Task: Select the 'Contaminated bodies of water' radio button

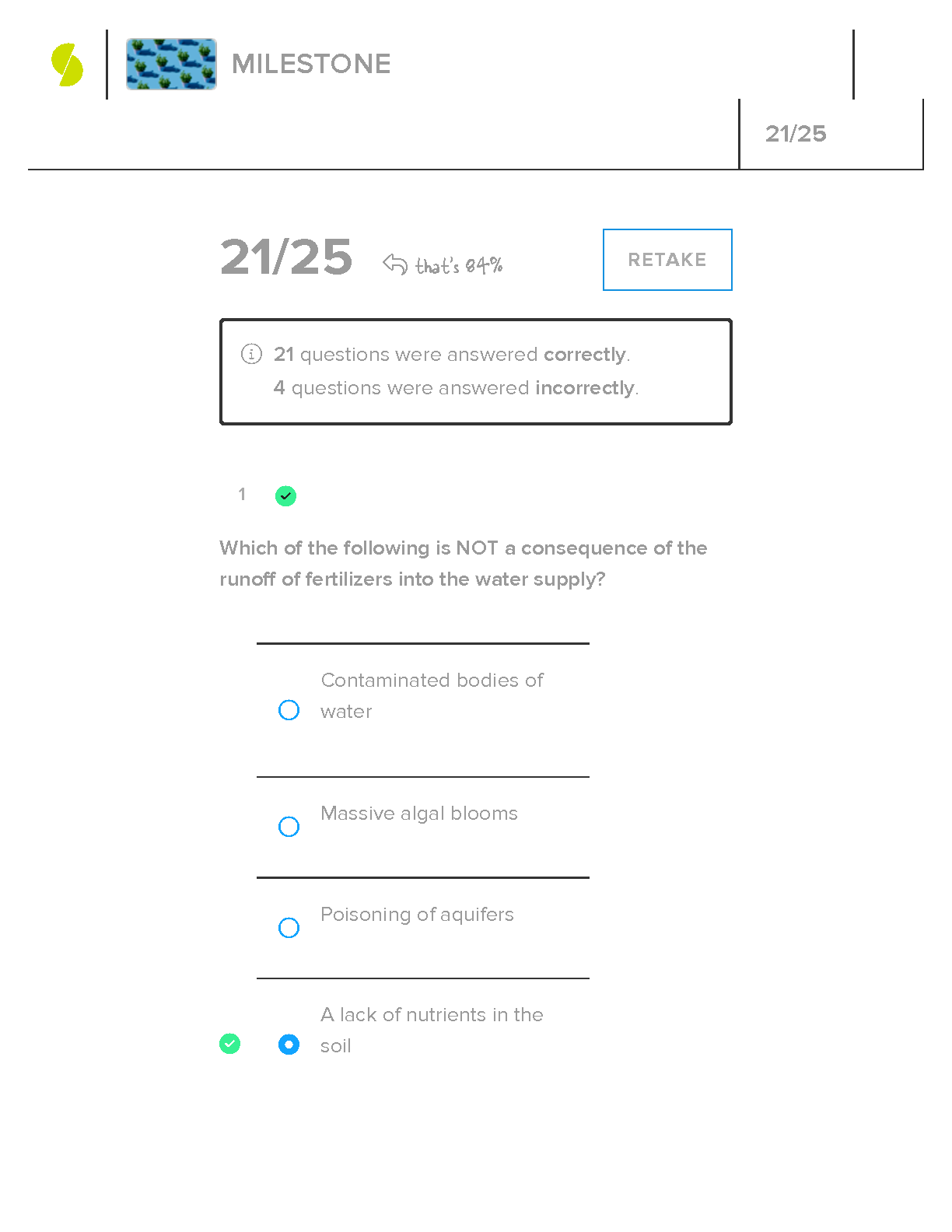Action: pos(289,710)
